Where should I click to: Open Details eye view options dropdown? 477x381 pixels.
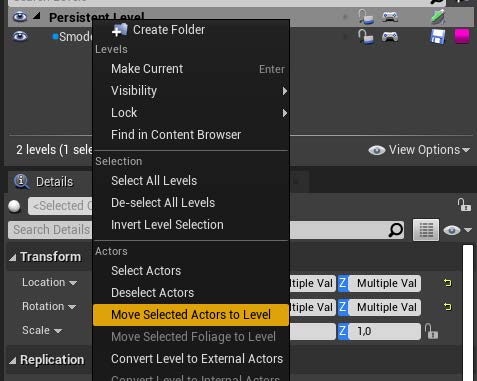click(x=457, y=230)
